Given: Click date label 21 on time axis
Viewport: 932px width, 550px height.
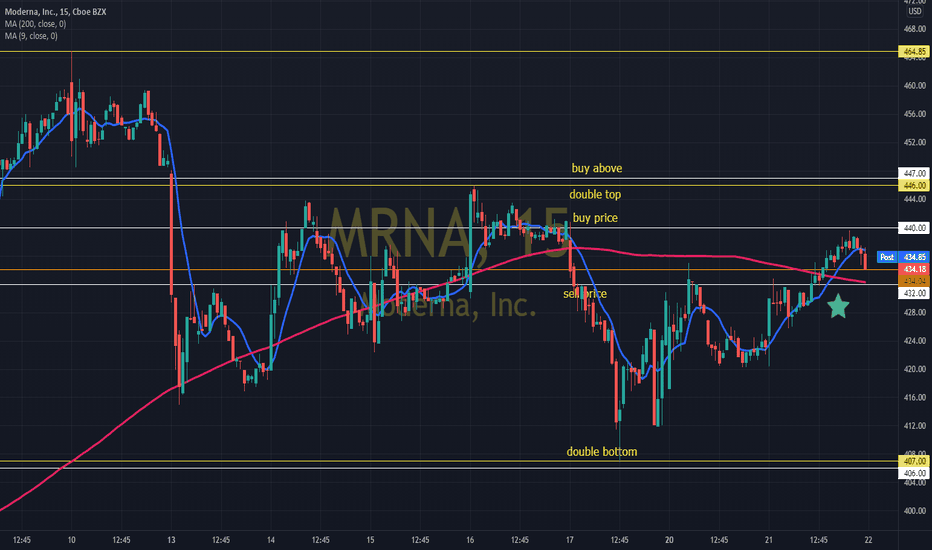Looking at the screenshot, I should point(769,540).
